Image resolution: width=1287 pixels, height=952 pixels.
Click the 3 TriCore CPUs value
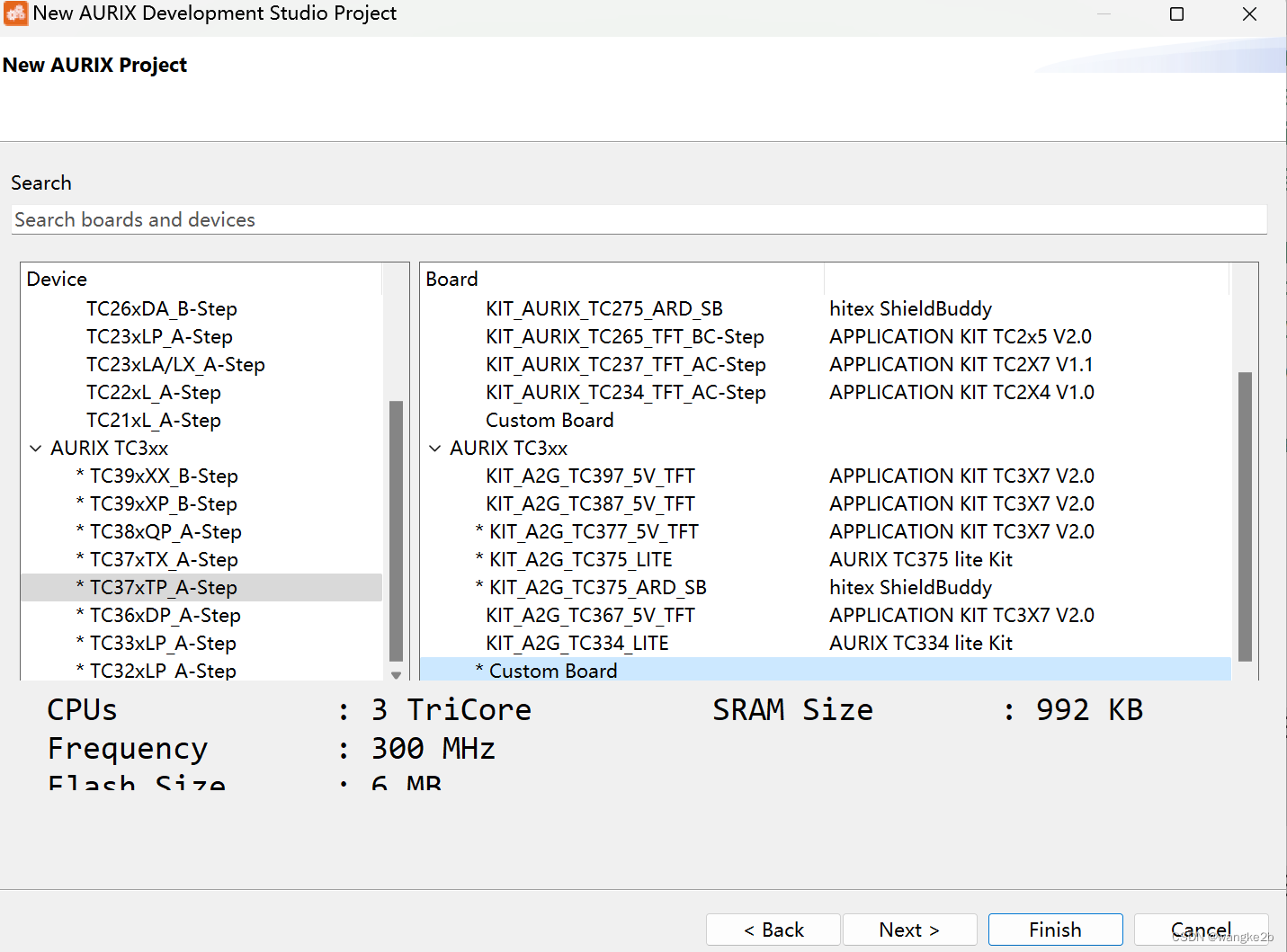[451, 709]
